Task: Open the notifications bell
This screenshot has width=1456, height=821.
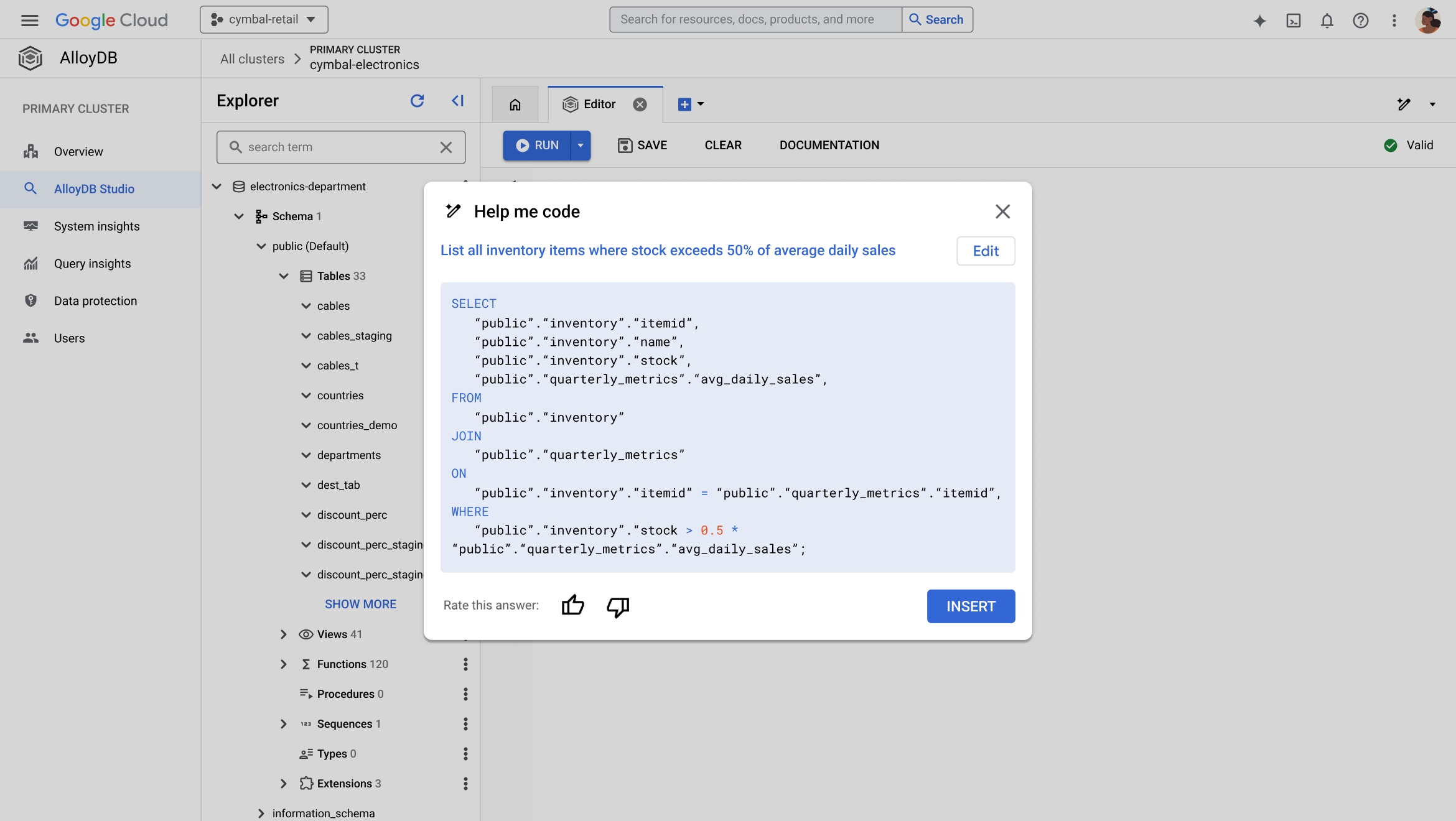Action: point(1327,21)
